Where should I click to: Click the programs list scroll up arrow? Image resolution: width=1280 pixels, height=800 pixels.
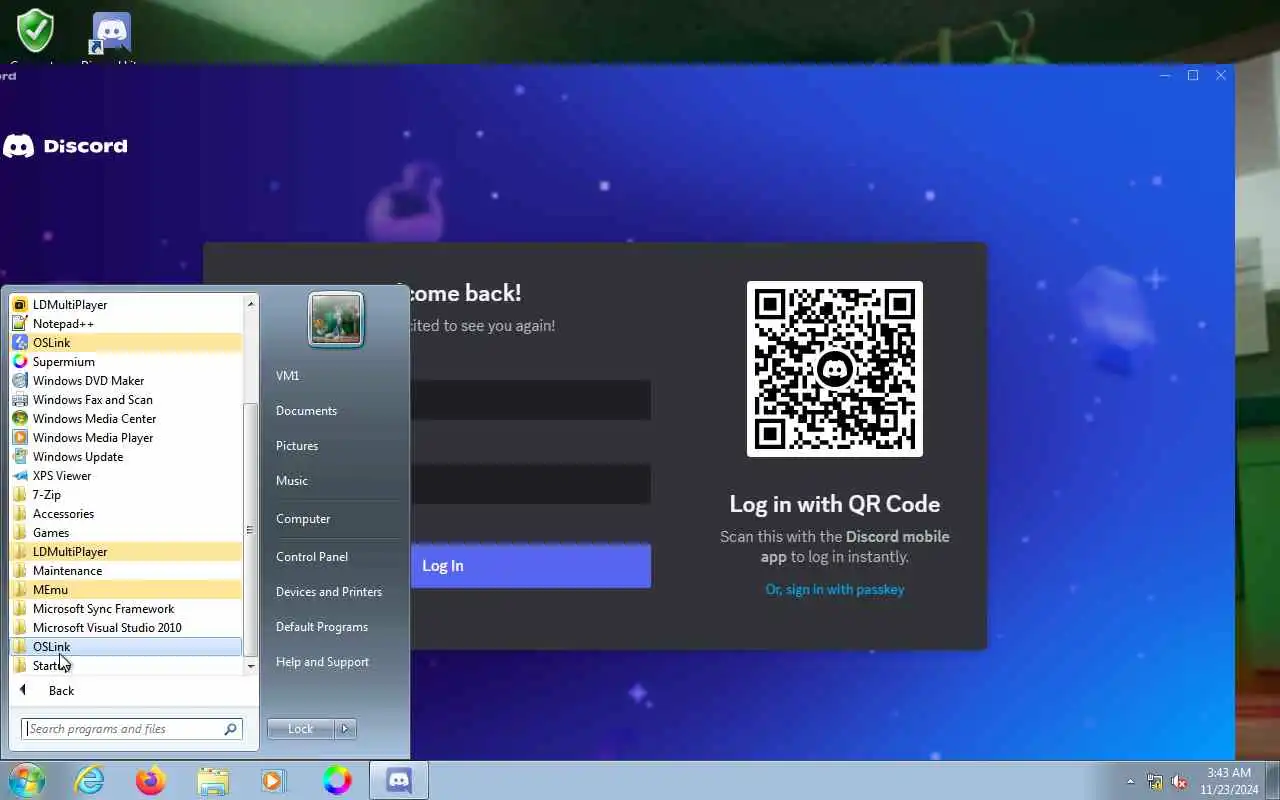(251, 303)
